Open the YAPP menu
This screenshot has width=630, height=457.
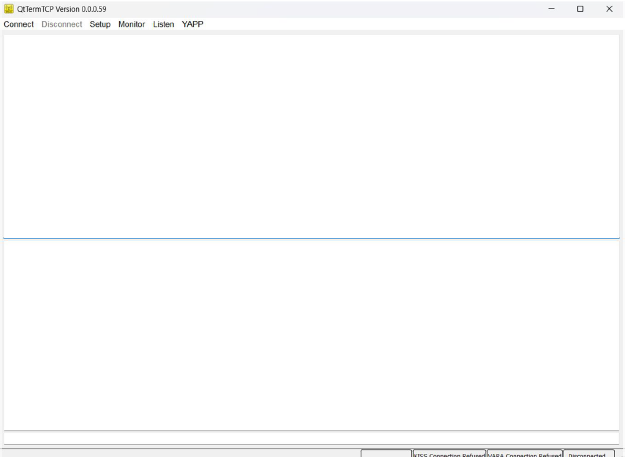point(192,24)
